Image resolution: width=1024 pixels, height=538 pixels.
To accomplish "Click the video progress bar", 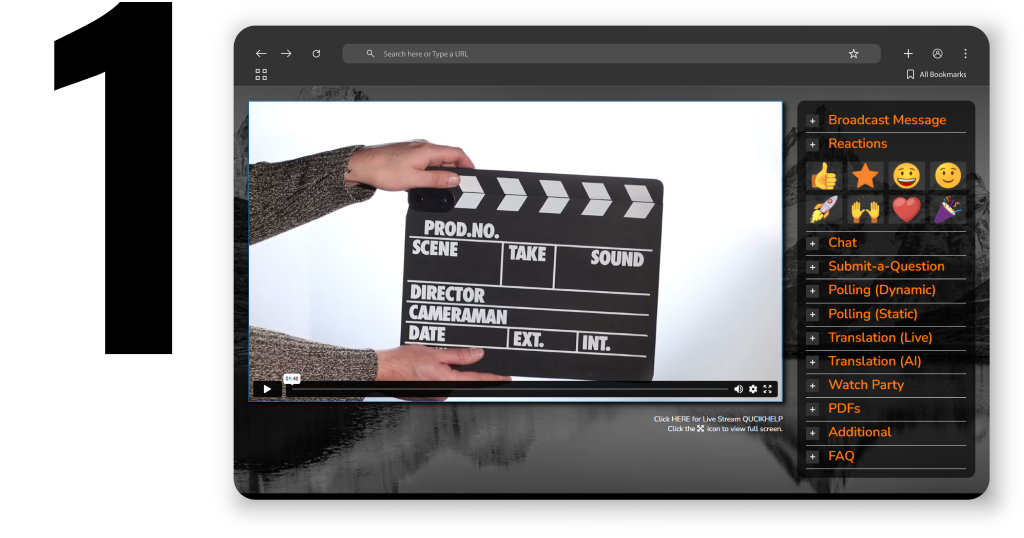I will [x=510, y=389].
